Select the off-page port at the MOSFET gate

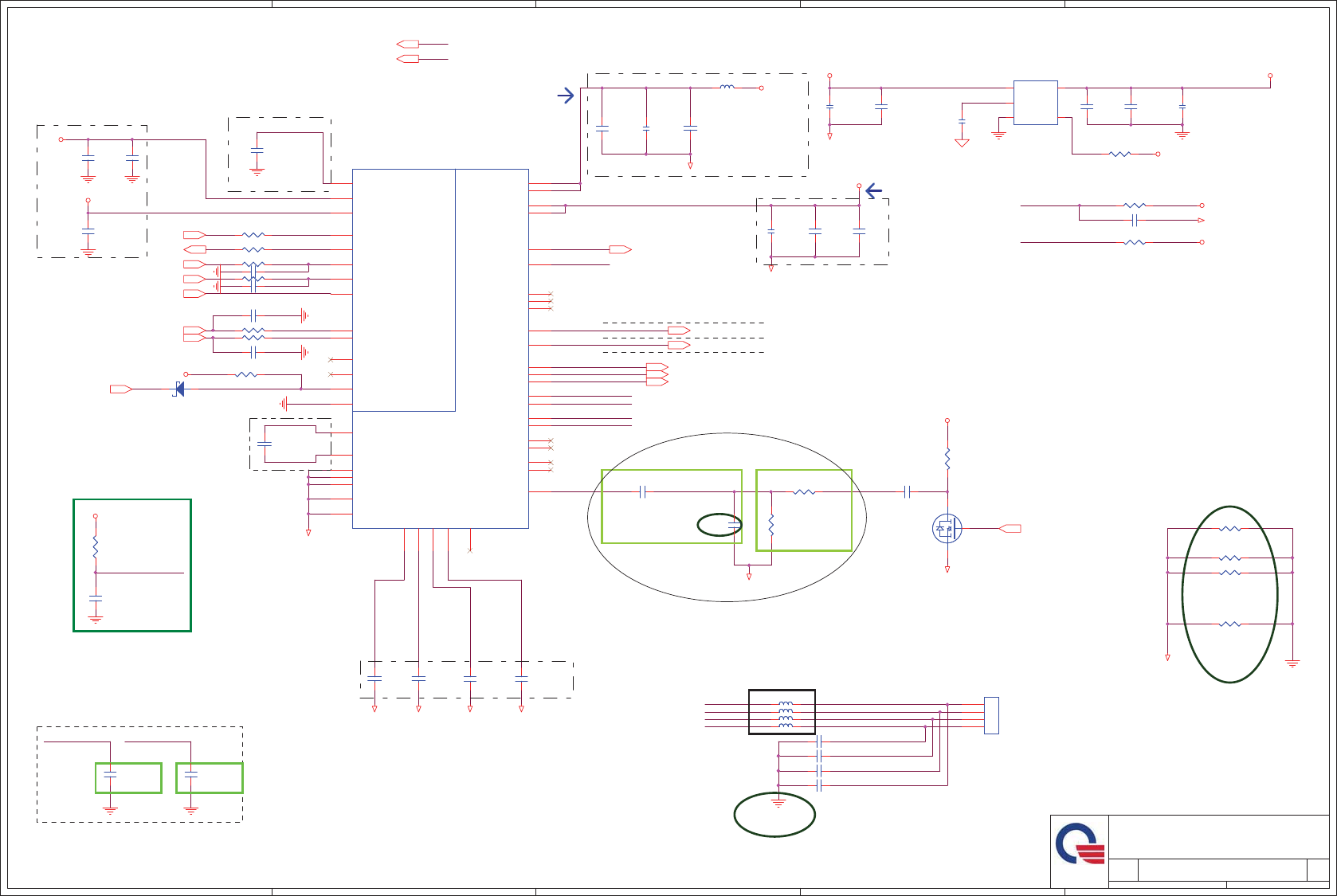click(x=1010, y=528)
